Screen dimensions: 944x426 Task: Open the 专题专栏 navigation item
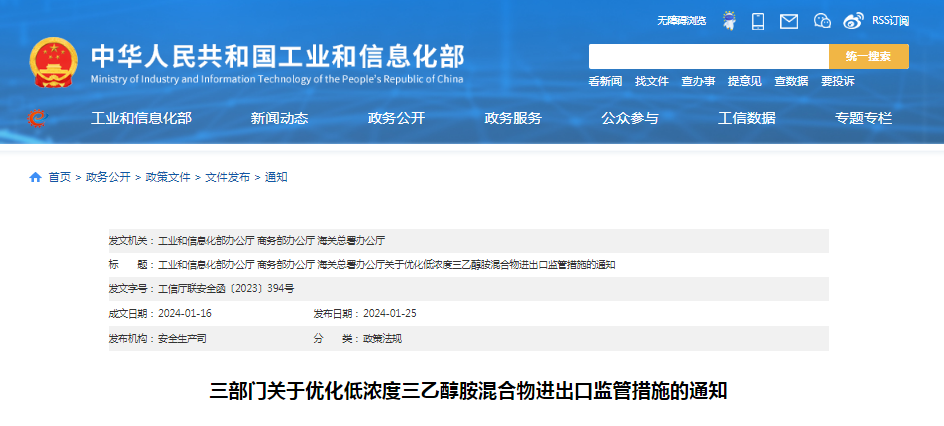863,118
